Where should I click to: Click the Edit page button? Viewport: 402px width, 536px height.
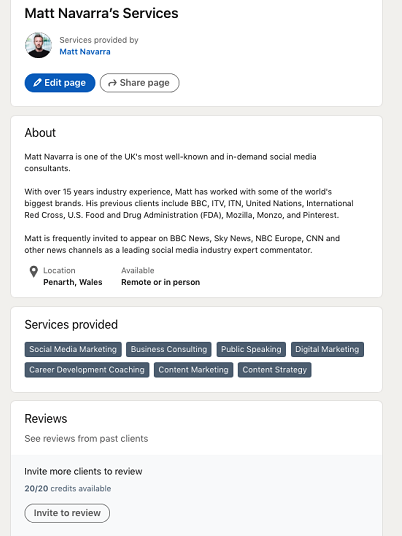[x=60, y=83]
